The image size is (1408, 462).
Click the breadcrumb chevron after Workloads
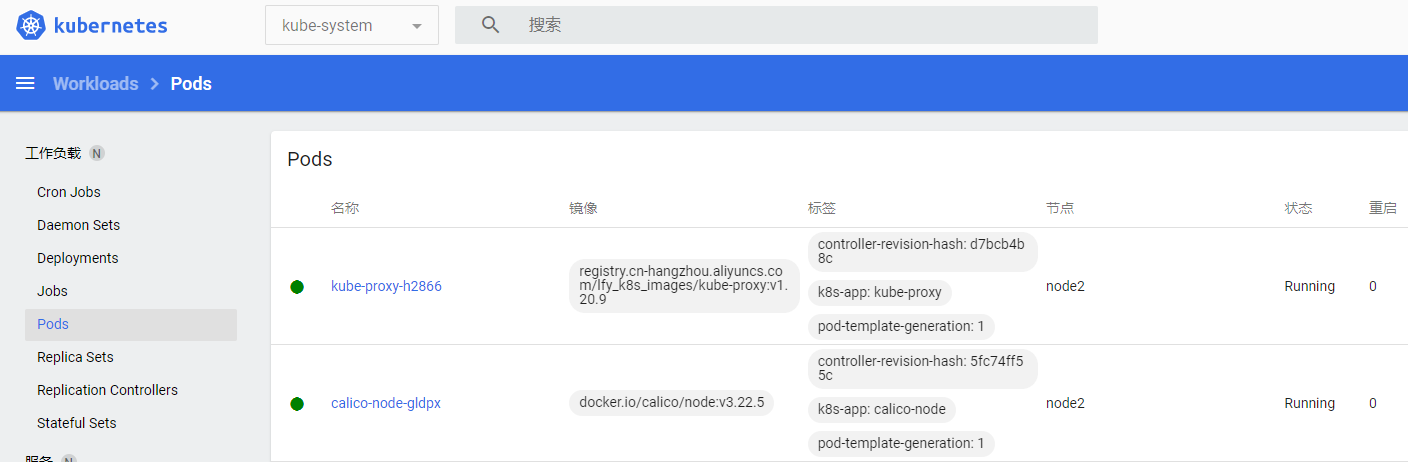pyautogui.click(x=155, y=84)
